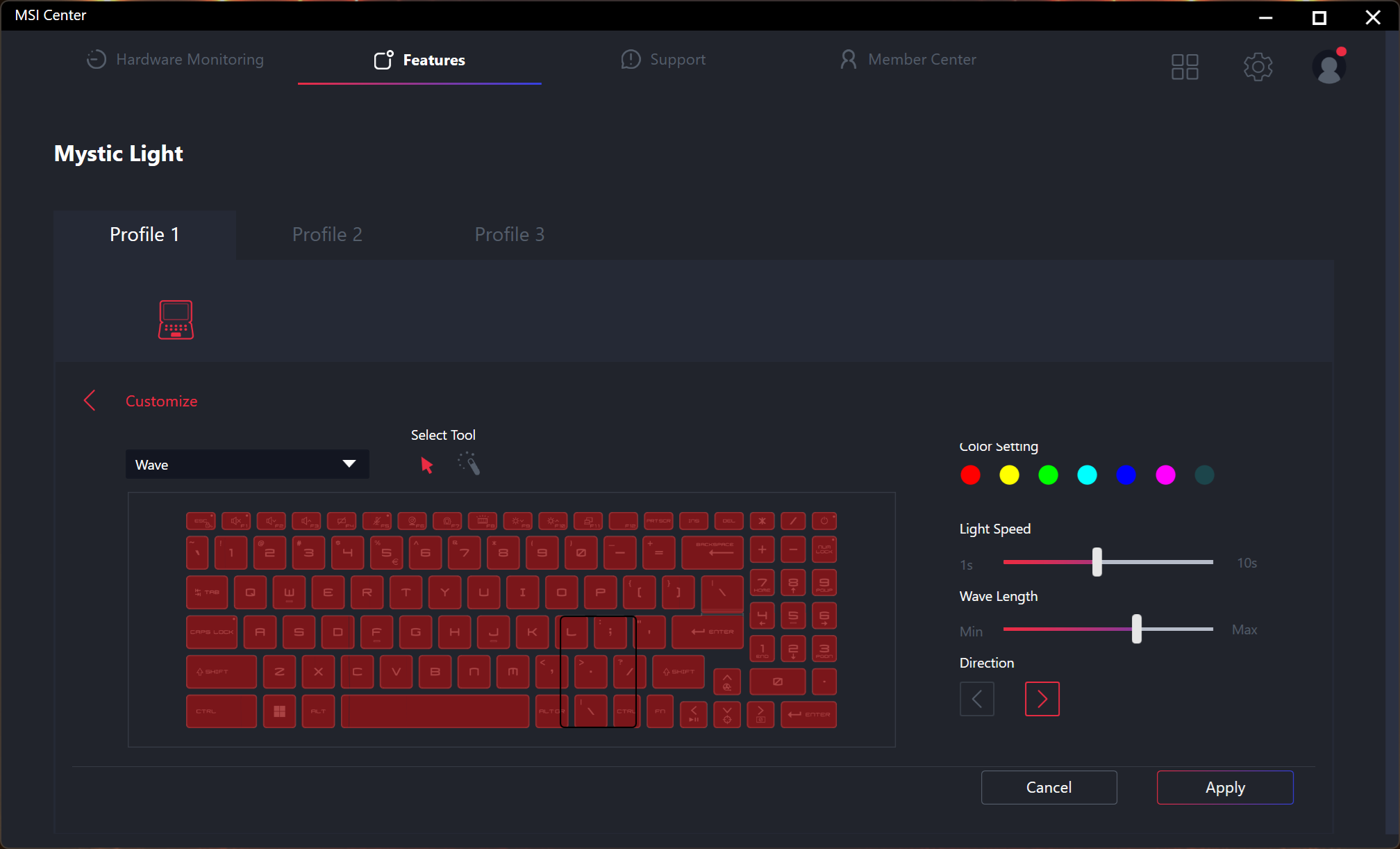The width and height of the screenshot is (1400, 849).
Task: Select the F4 touchpad disable key
Action: pyautogui.click(x=342, y=521)
